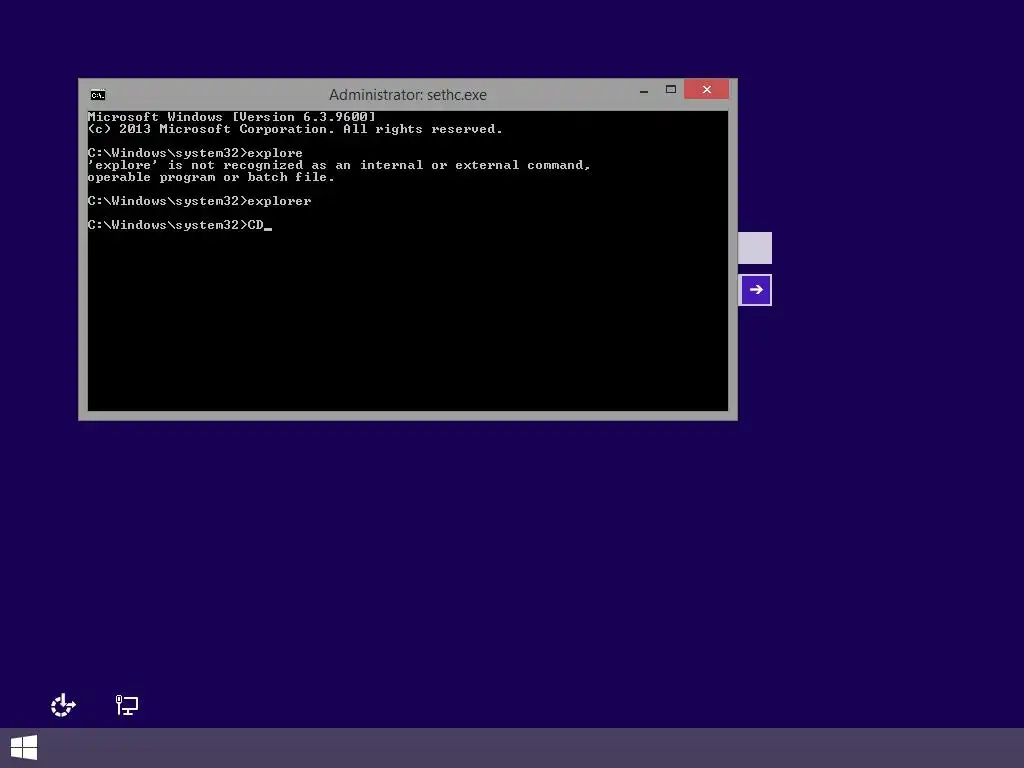Click the 'Microsoft Windows [Version 6.3.9600]' line
Image resolution: width=1024 pixels, height=768 pixels.
point(232,117)
